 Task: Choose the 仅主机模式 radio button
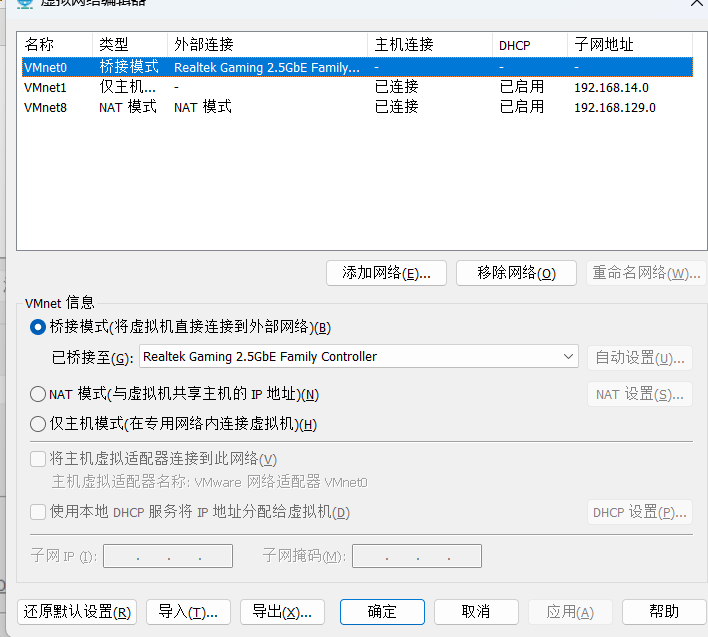[38, 424]
